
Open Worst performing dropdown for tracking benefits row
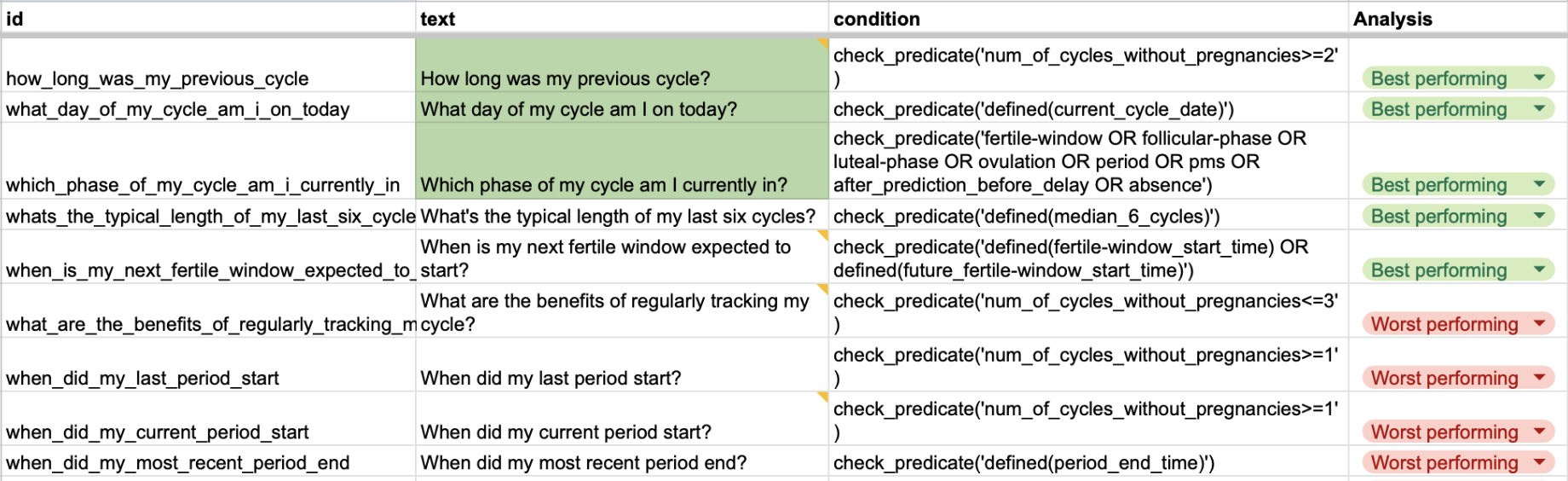pos(1539,324)
